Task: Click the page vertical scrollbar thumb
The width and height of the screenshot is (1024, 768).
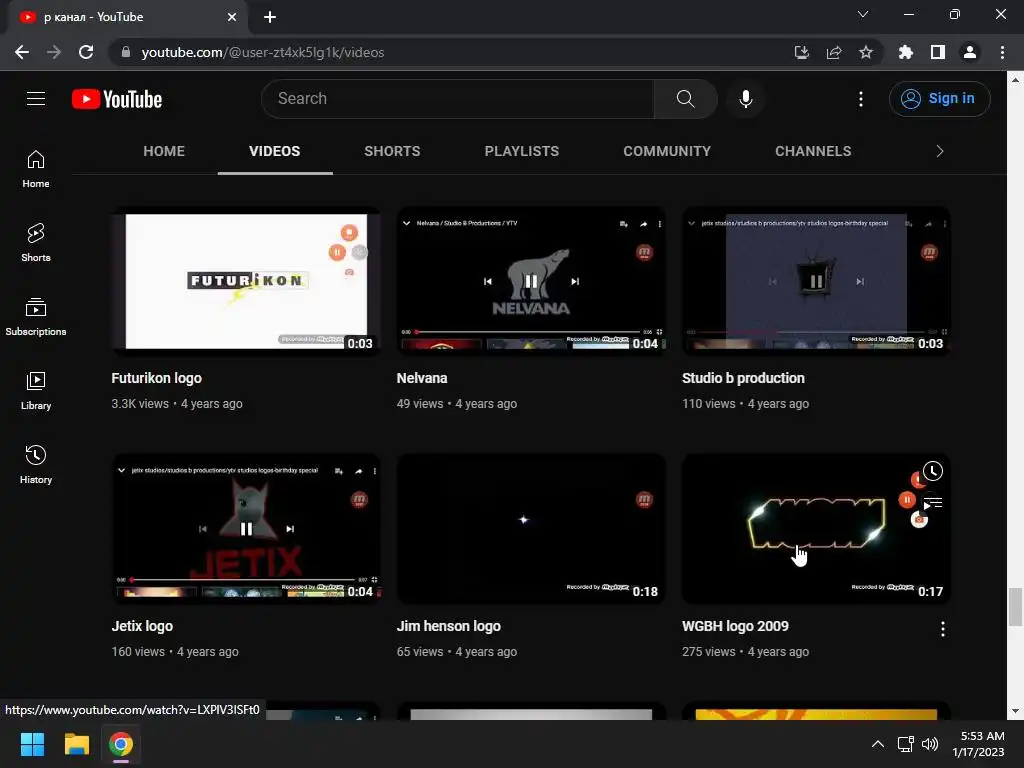Action: [1015, 607]
